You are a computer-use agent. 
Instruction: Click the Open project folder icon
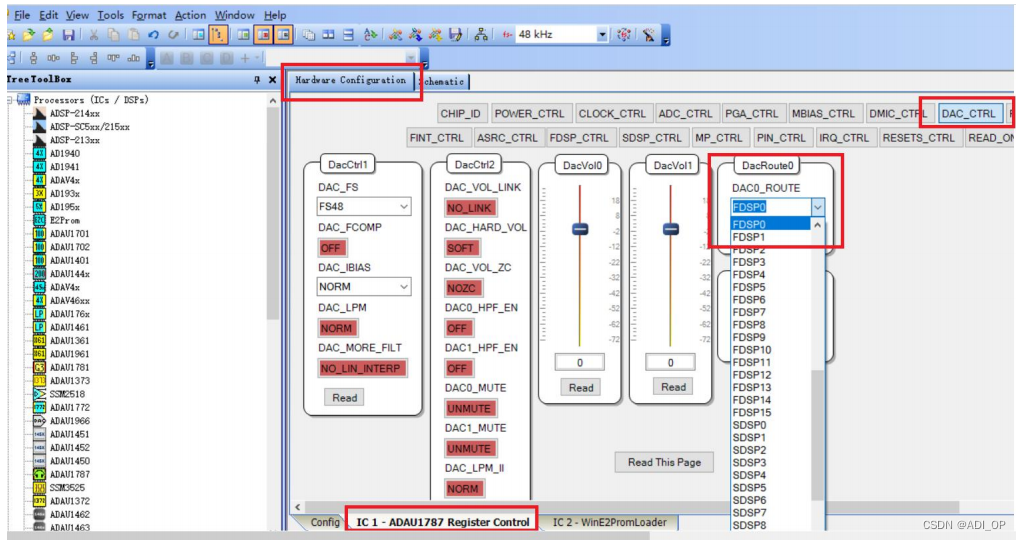click(29, 35)
